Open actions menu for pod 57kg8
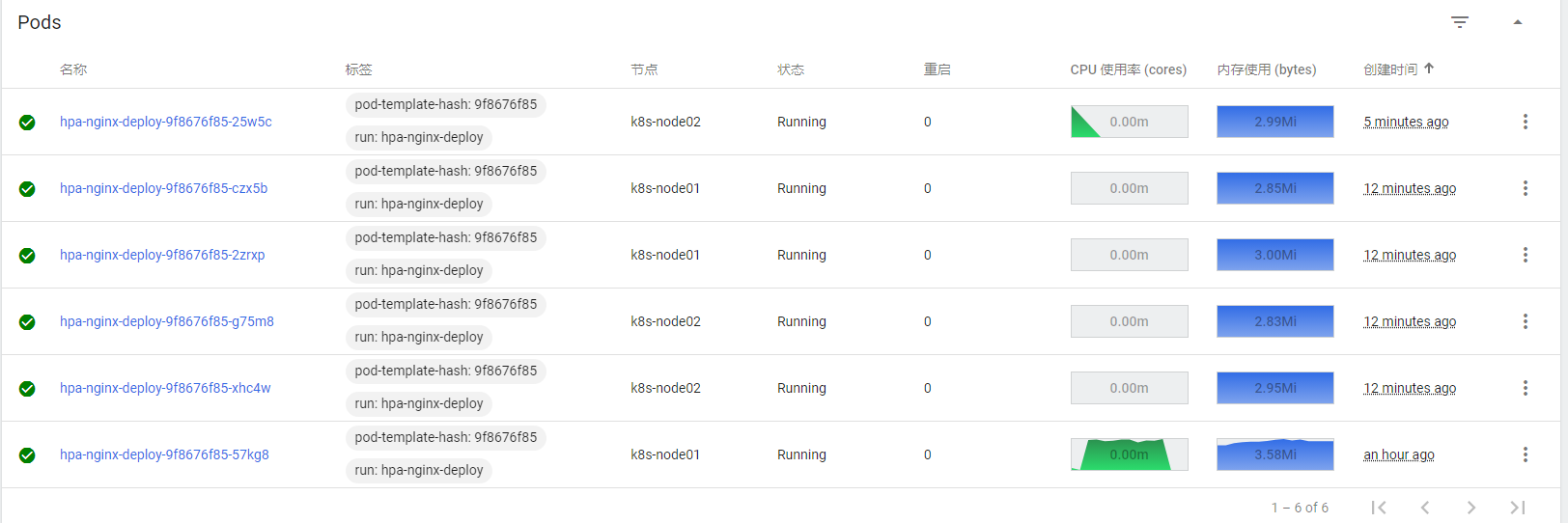This screenshot has width=1568, height=523. [x=1526, y=454]
